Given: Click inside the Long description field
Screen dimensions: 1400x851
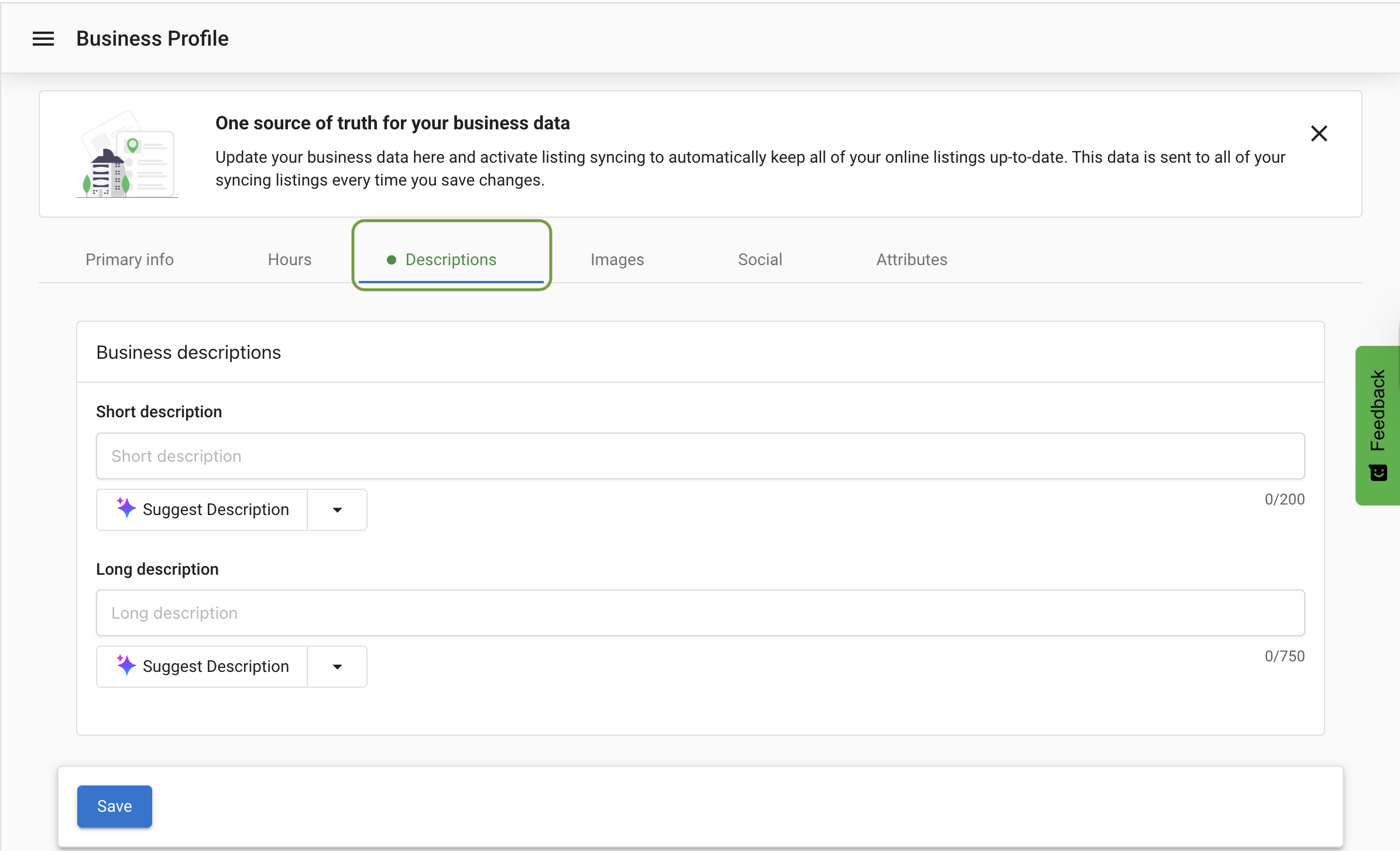Looking at the screenshot, I should (x=700, y=612).
